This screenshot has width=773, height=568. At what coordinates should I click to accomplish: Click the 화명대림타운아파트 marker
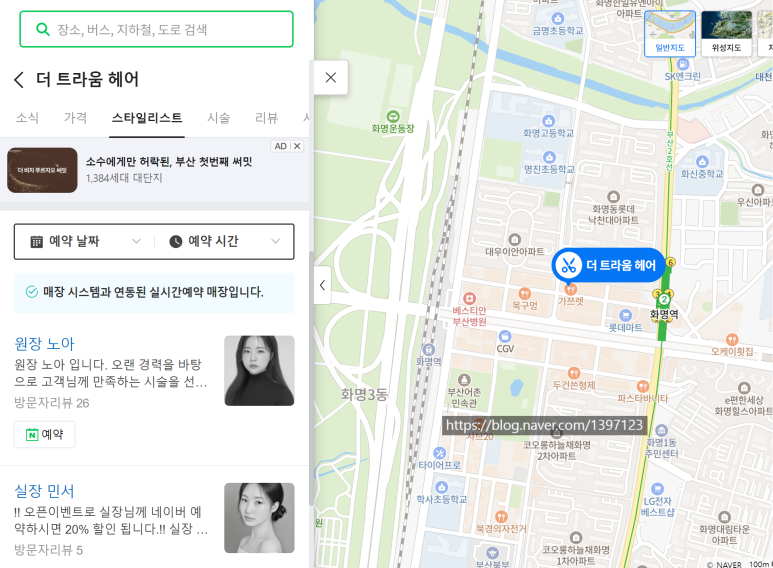tap(724, 517)
